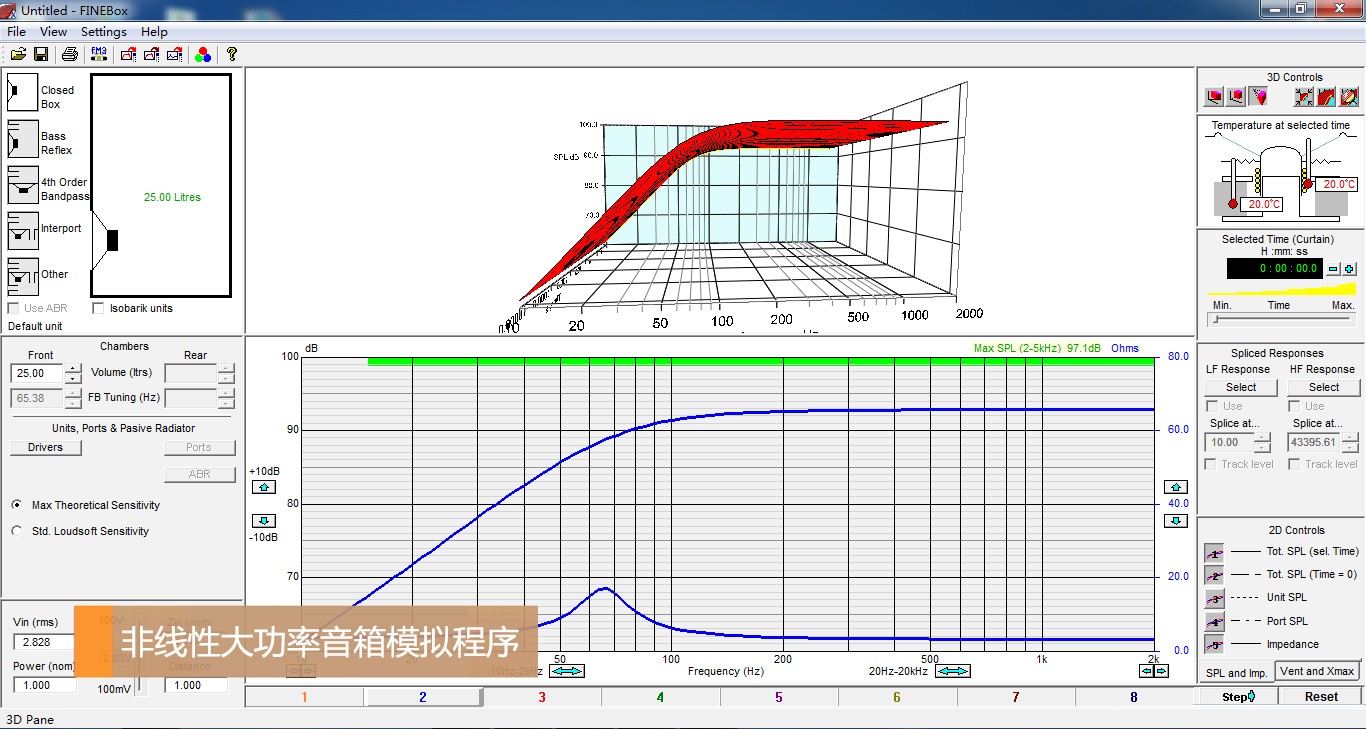Viewport: 1366px width, 729px height.
Task: Raise the SPL scale with the +10dB arrow
Action: (264, 487)
